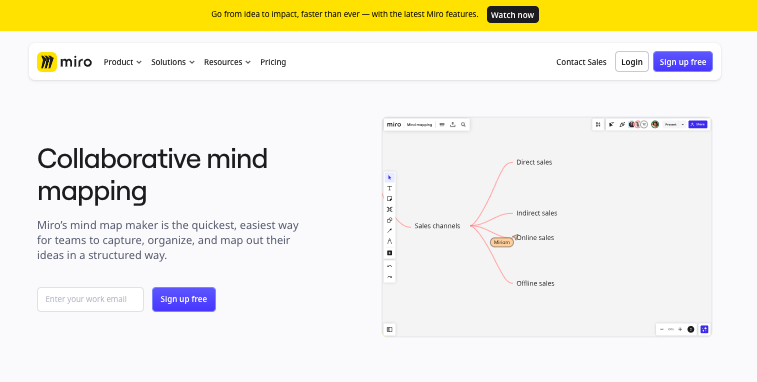The width and height of the screenshot is (757, 382).
Task: Select the Online sales node
Action: [535, 238]
